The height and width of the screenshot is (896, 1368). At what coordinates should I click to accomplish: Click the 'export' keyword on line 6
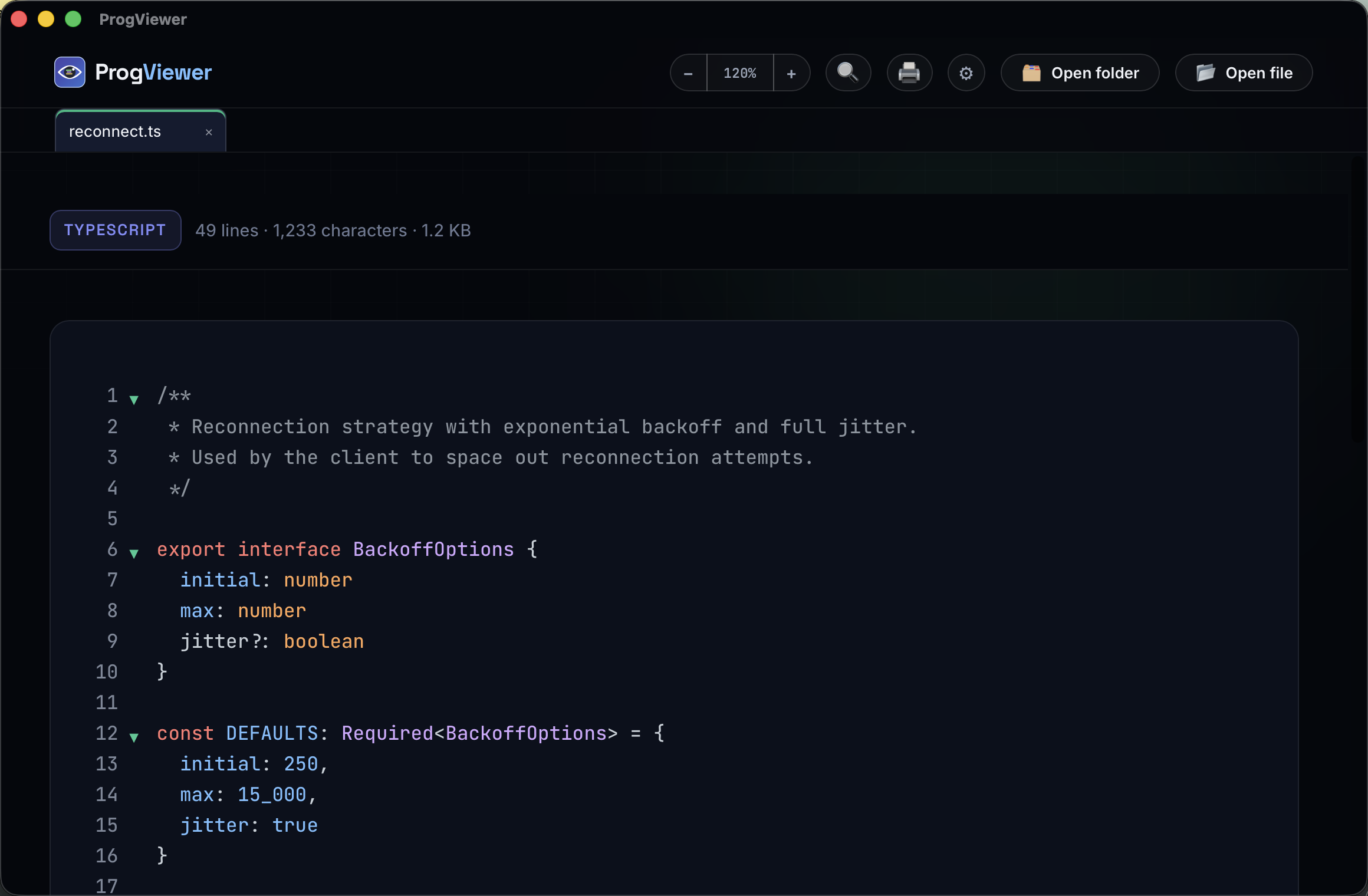[x=191, y=549]
